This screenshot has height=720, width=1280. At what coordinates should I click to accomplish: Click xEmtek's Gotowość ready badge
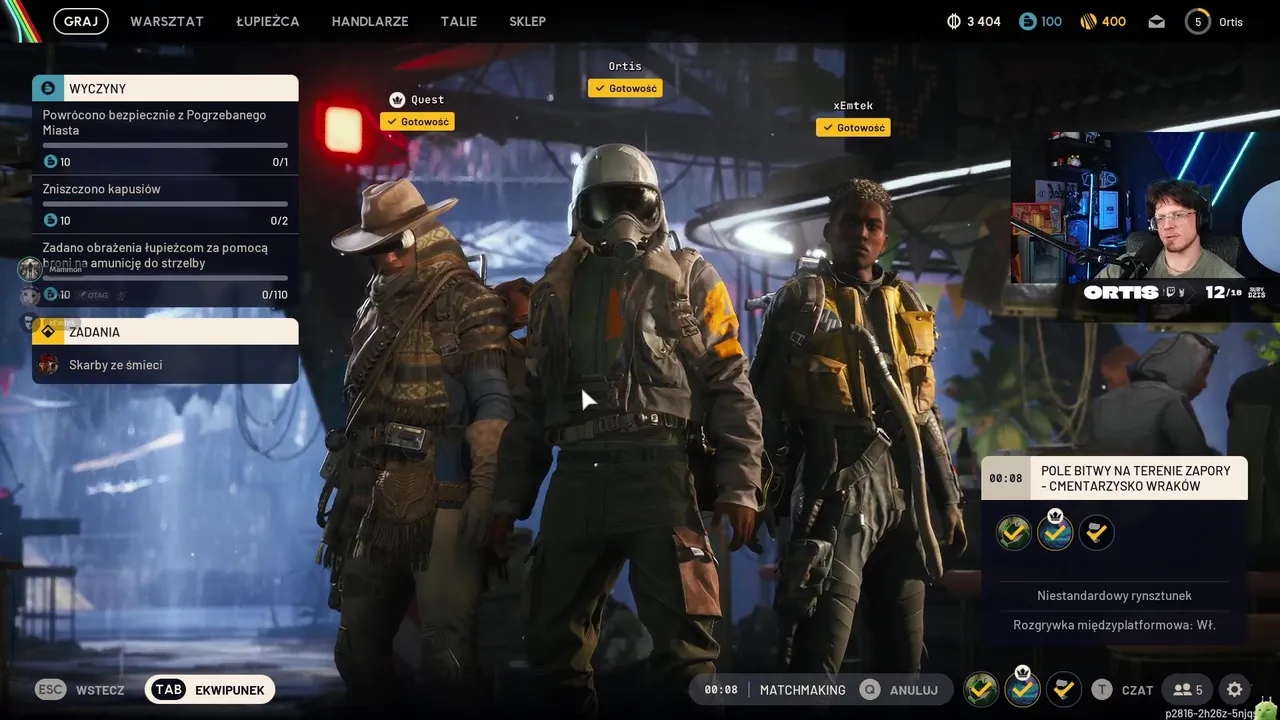(853, 127)
